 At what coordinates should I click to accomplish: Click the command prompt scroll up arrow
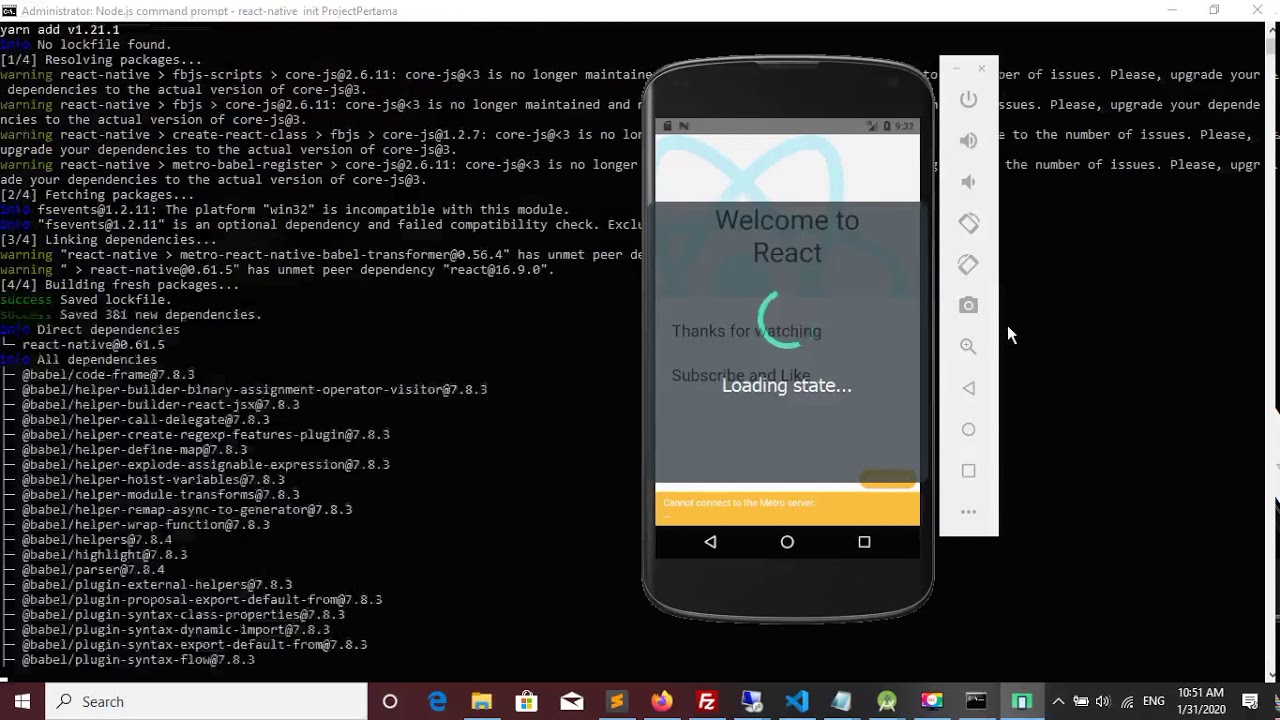click(1271, 30)
